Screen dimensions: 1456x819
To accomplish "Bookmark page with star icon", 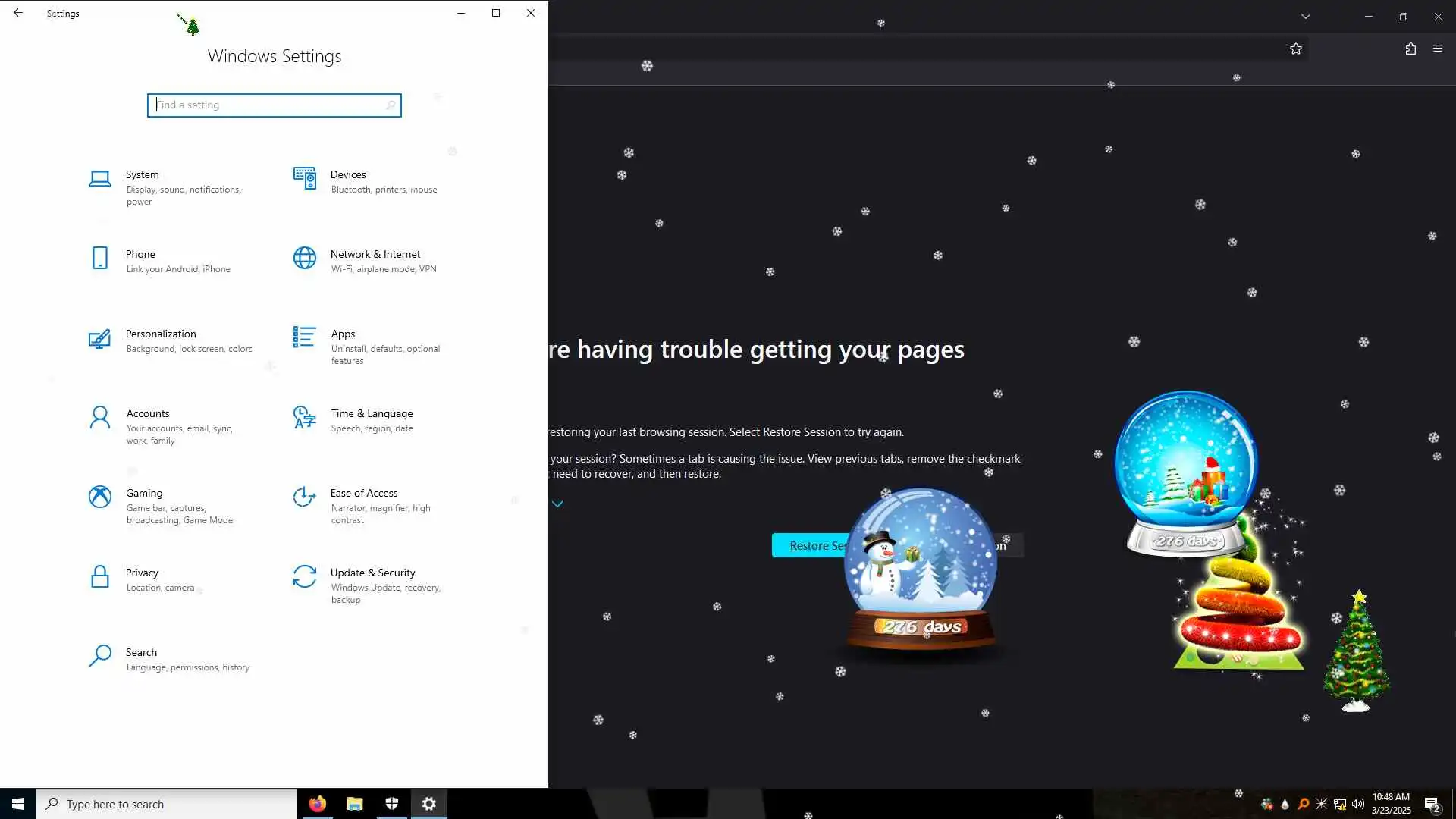I will pyautogui.click(x=1296, y=49).
